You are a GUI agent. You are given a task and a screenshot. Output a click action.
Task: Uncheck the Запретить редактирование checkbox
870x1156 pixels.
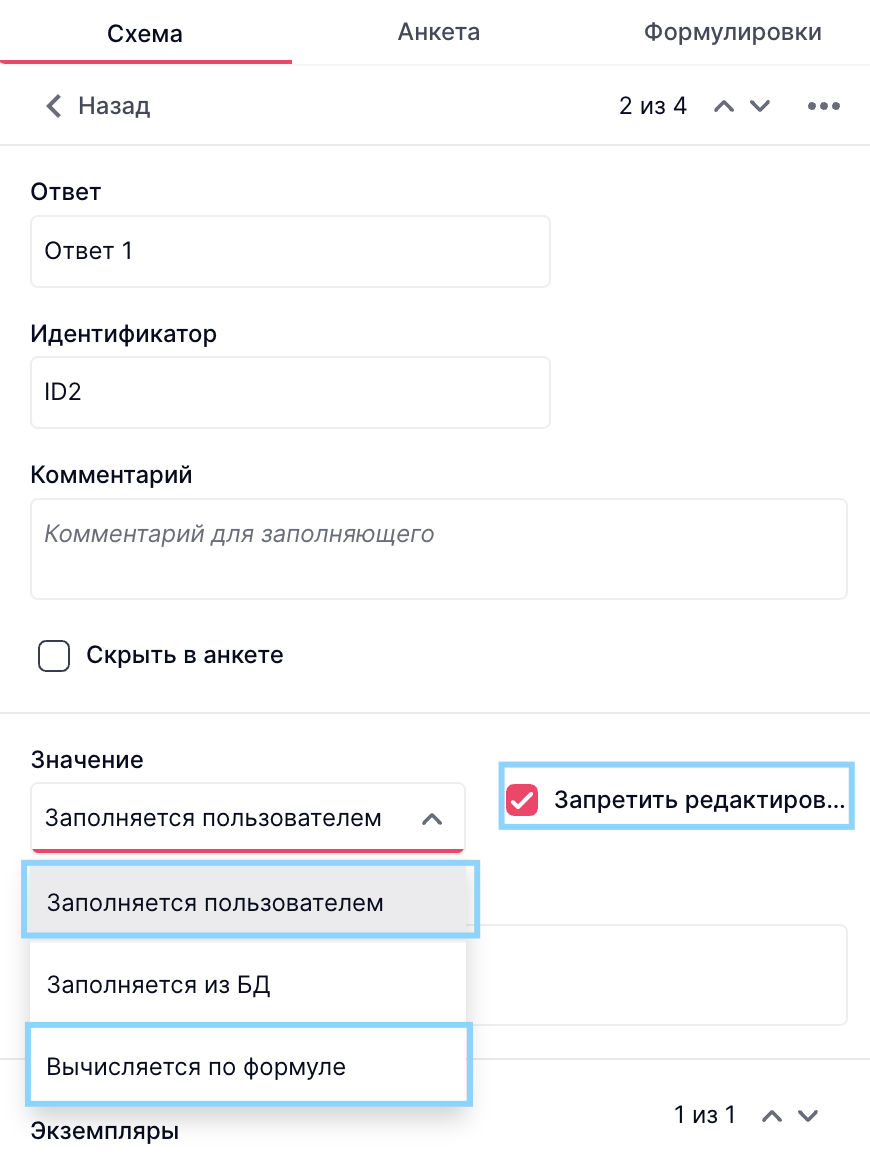click(x=522, y=800)
